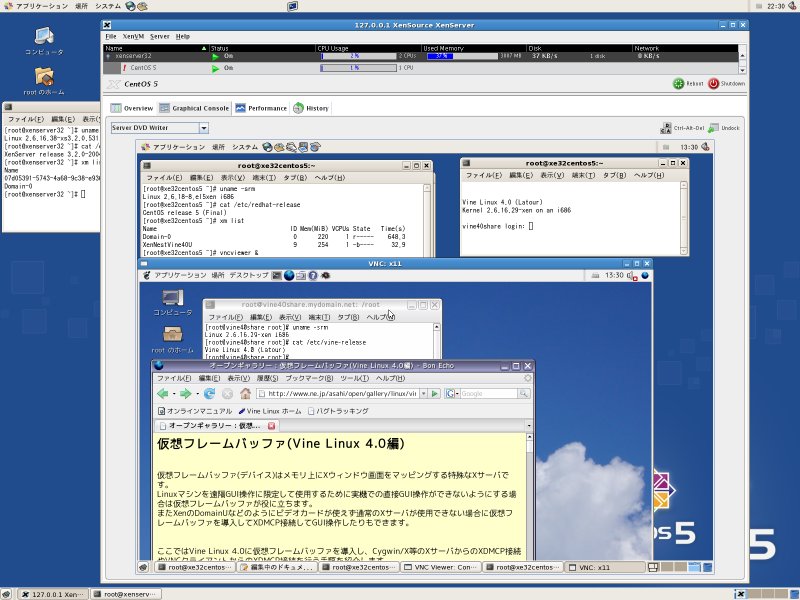Image resolution: width=800 pixels, height=600 pixels.
Task: Go to the browser Home page
Action: [245, 393]
